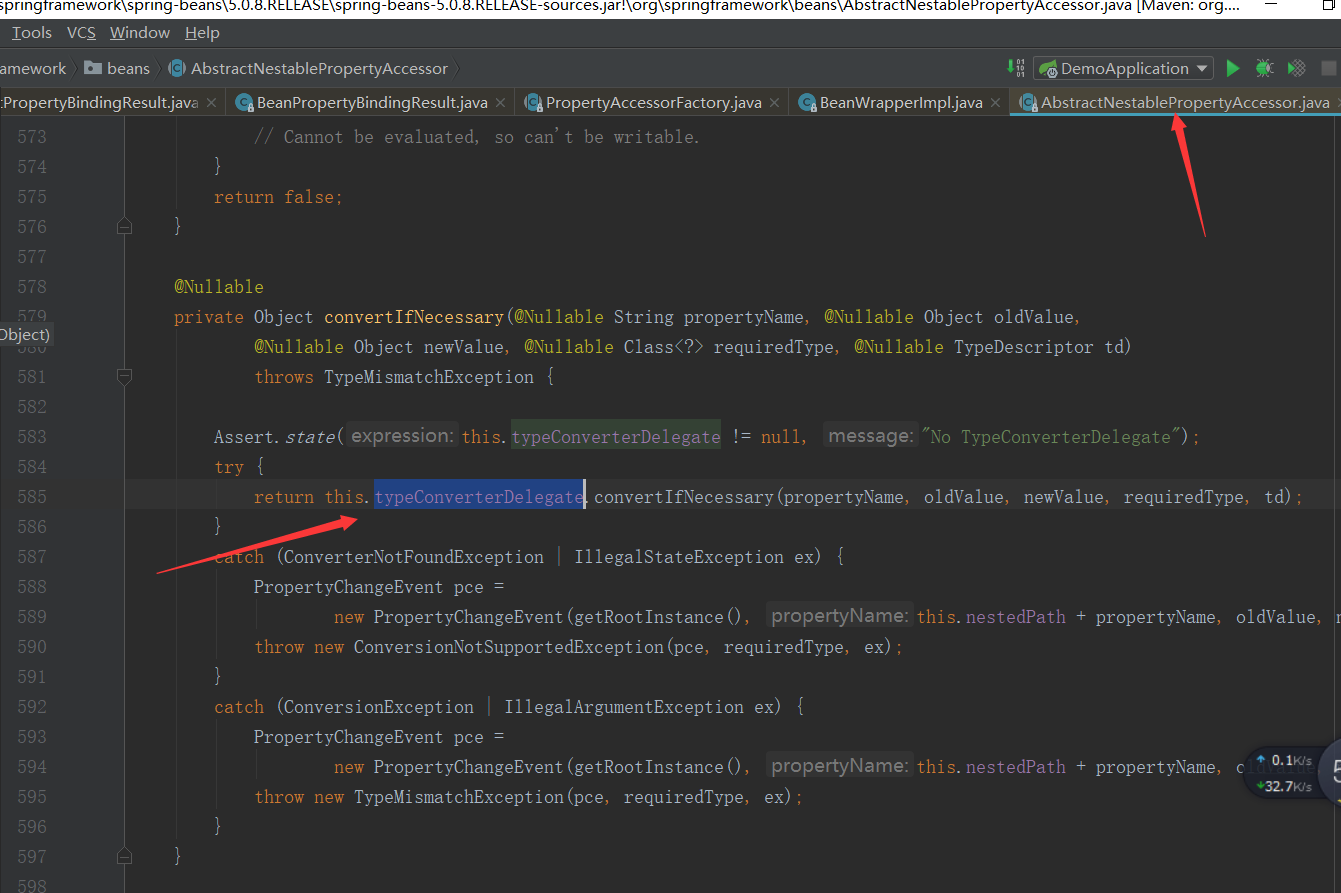Run DemoApplication with the green play icon
The image size is (1341, 893).
click(1233, 68)
